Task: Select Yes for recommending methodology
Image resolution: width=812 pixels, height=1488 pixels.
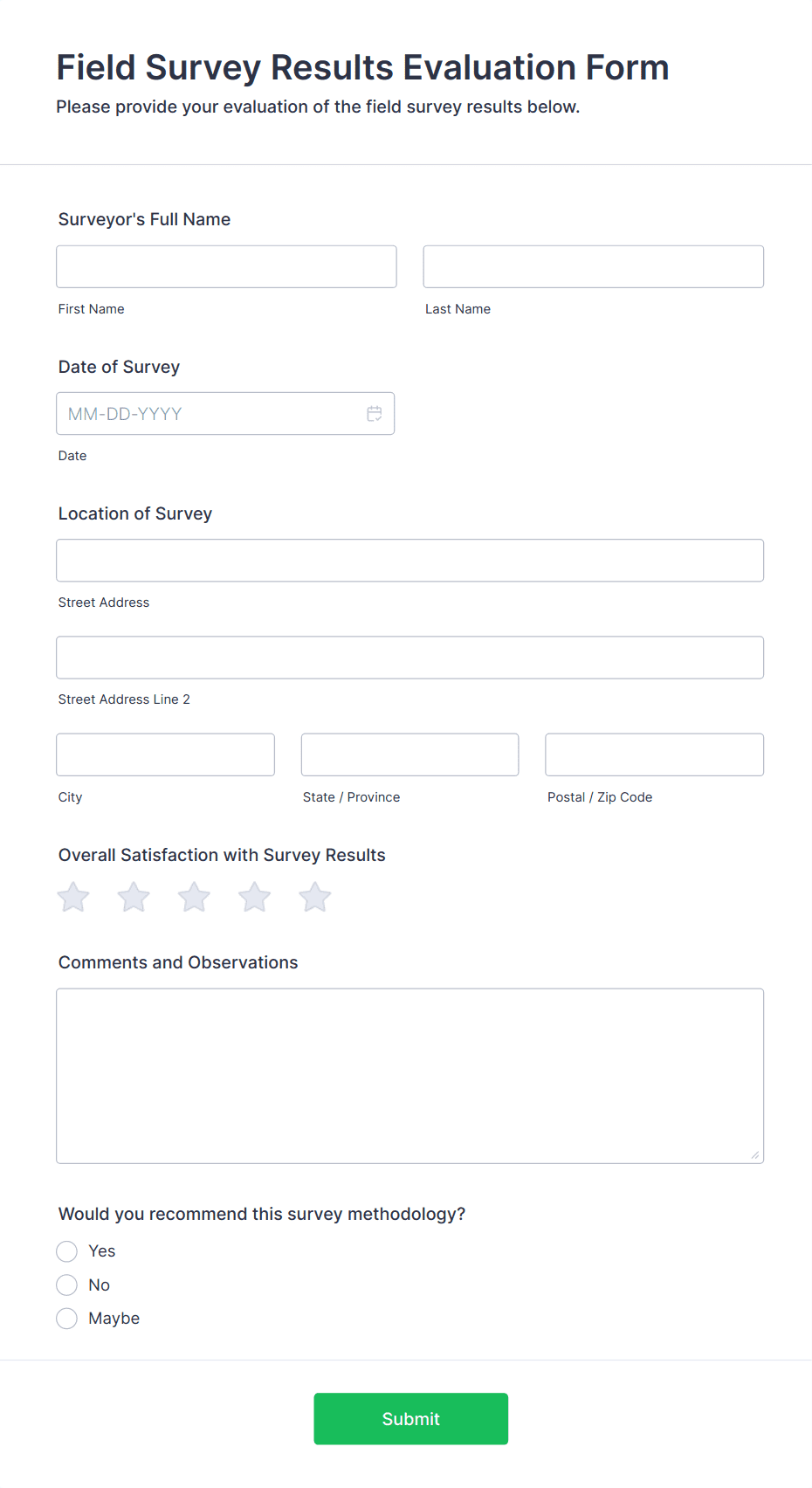Action: pos(67,1251)
